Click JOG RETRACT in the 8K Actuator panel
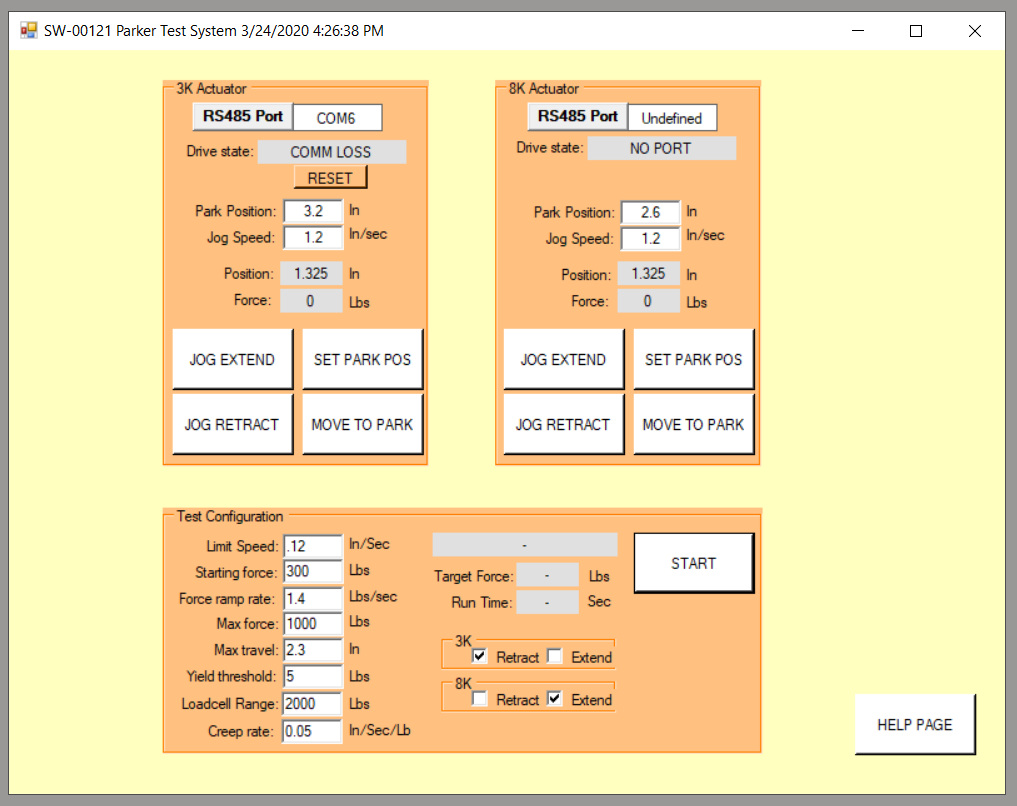 pyautogui.click(x=564, y=424)
